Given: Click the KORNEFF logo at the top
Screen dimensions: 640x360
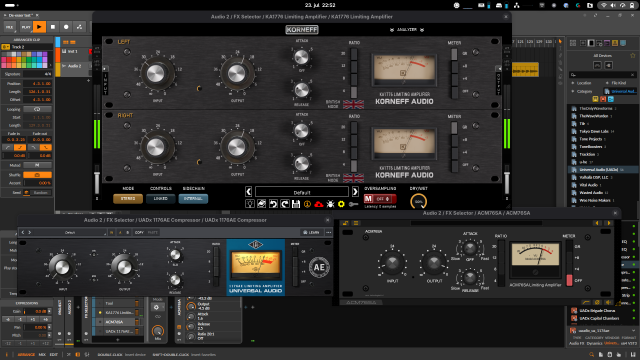Looking at the screenshot, I should (302, 30).
